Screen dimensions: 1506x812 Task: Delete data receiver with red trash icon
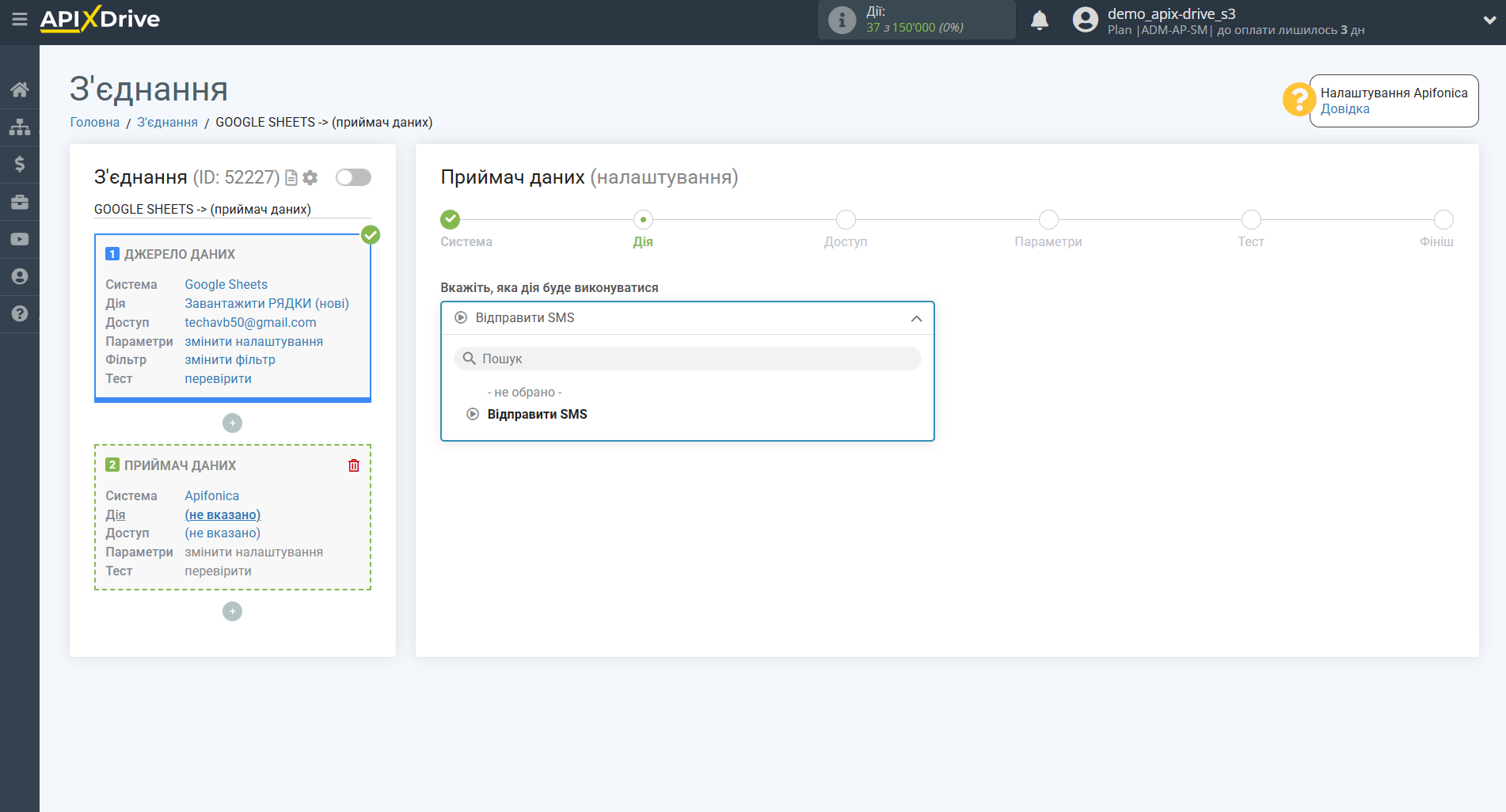pos(354,465)
